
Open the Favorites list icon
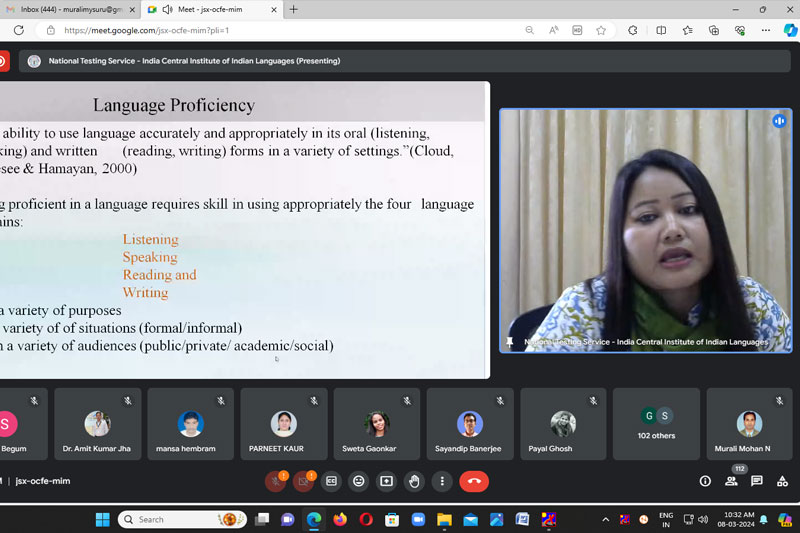[688, 30]
